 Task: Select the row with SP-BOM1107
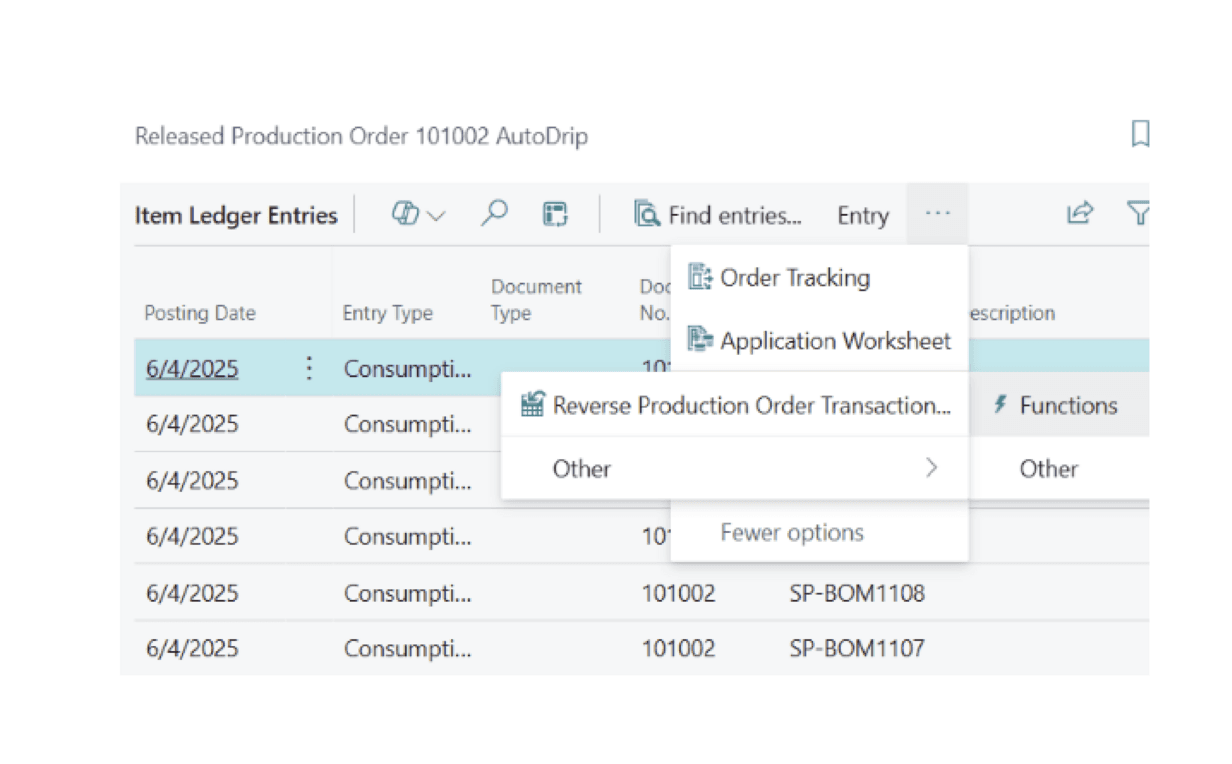pyautogui.click(x=856, y=648)
